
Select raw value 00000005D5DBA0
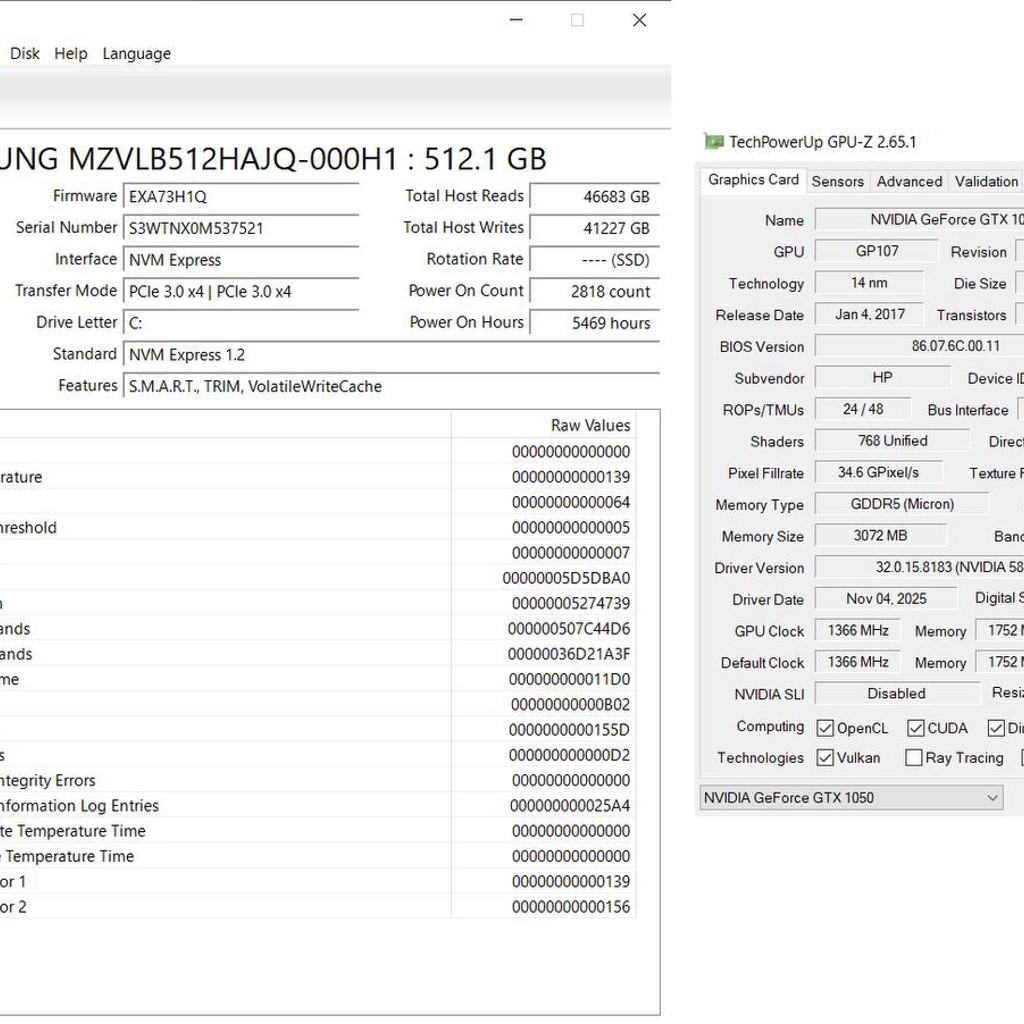(x=566, y=578)
